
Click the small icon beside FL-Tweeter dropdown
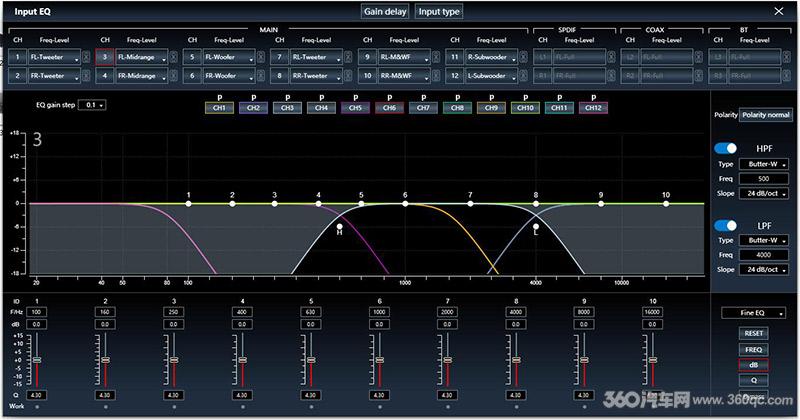[86, 57]
